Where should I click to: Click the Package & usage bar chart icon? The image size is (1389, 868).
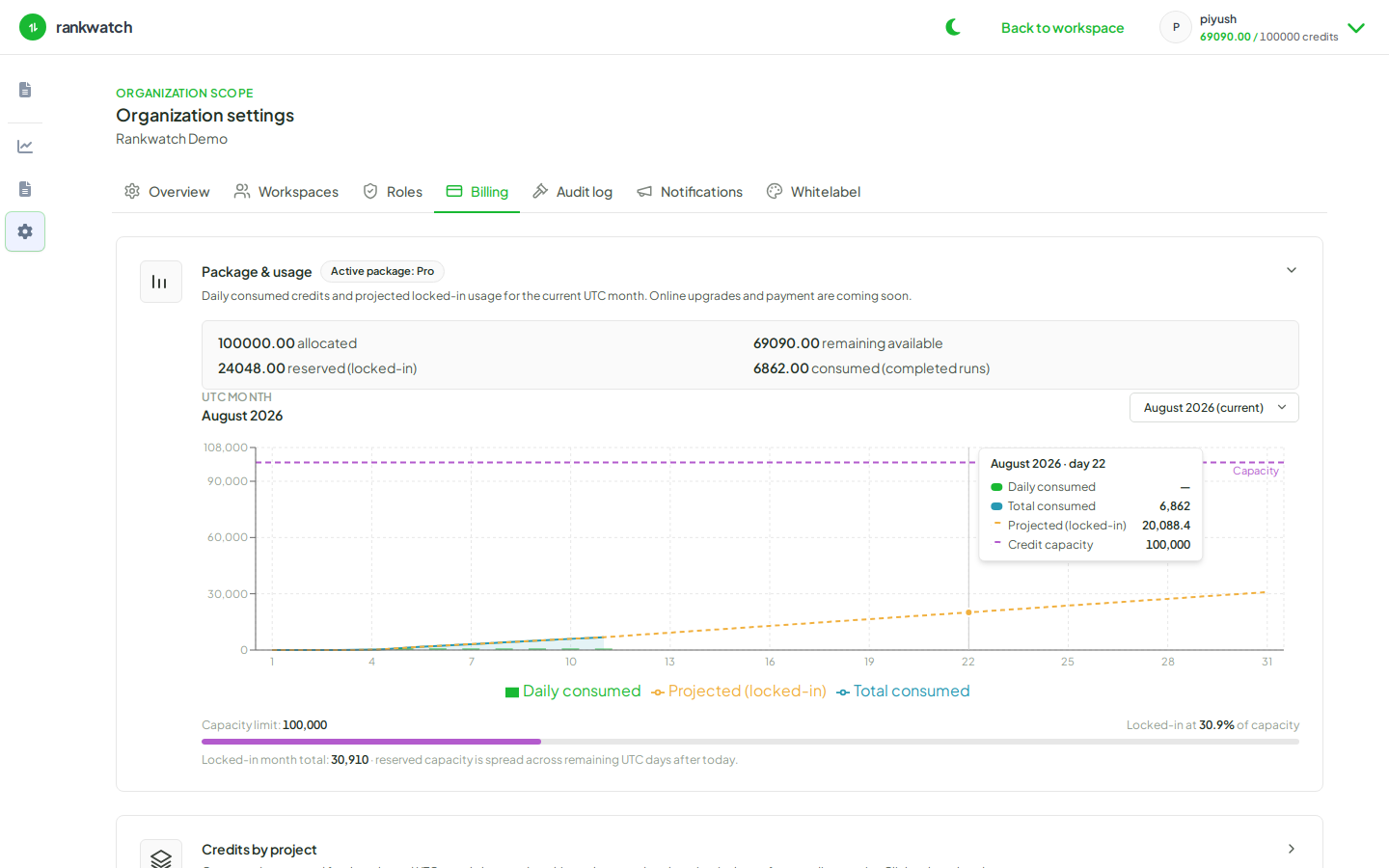[161, 282]
